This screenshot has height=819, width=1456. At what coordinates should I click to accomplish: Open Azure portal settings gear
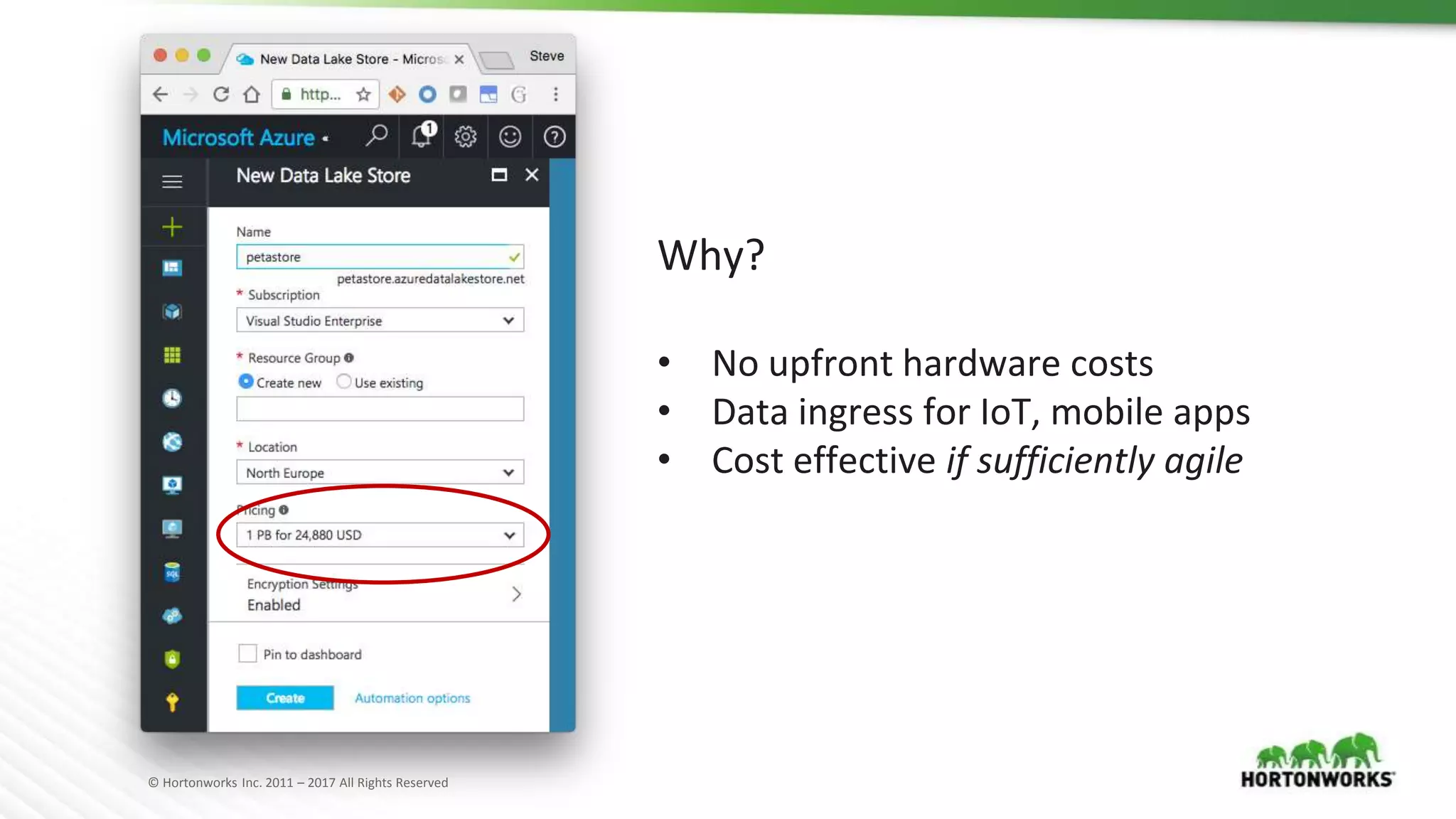click(466, 136)
